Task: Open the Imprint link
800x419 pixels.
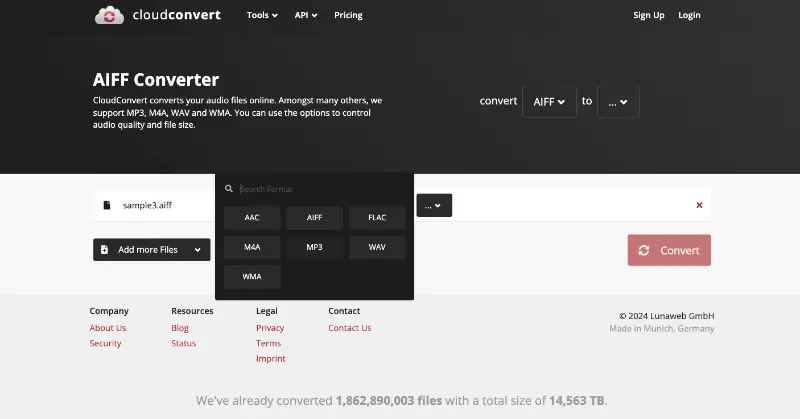Action: 271,358
